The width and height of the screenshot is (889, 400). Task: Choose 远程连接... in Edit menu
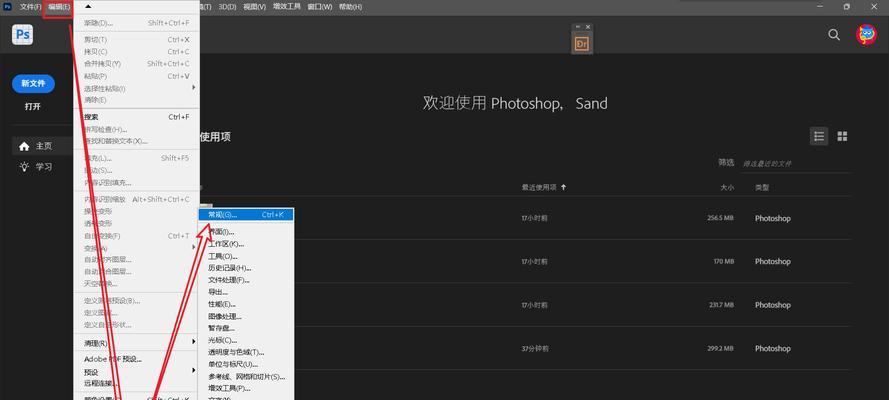click(136, 383)
